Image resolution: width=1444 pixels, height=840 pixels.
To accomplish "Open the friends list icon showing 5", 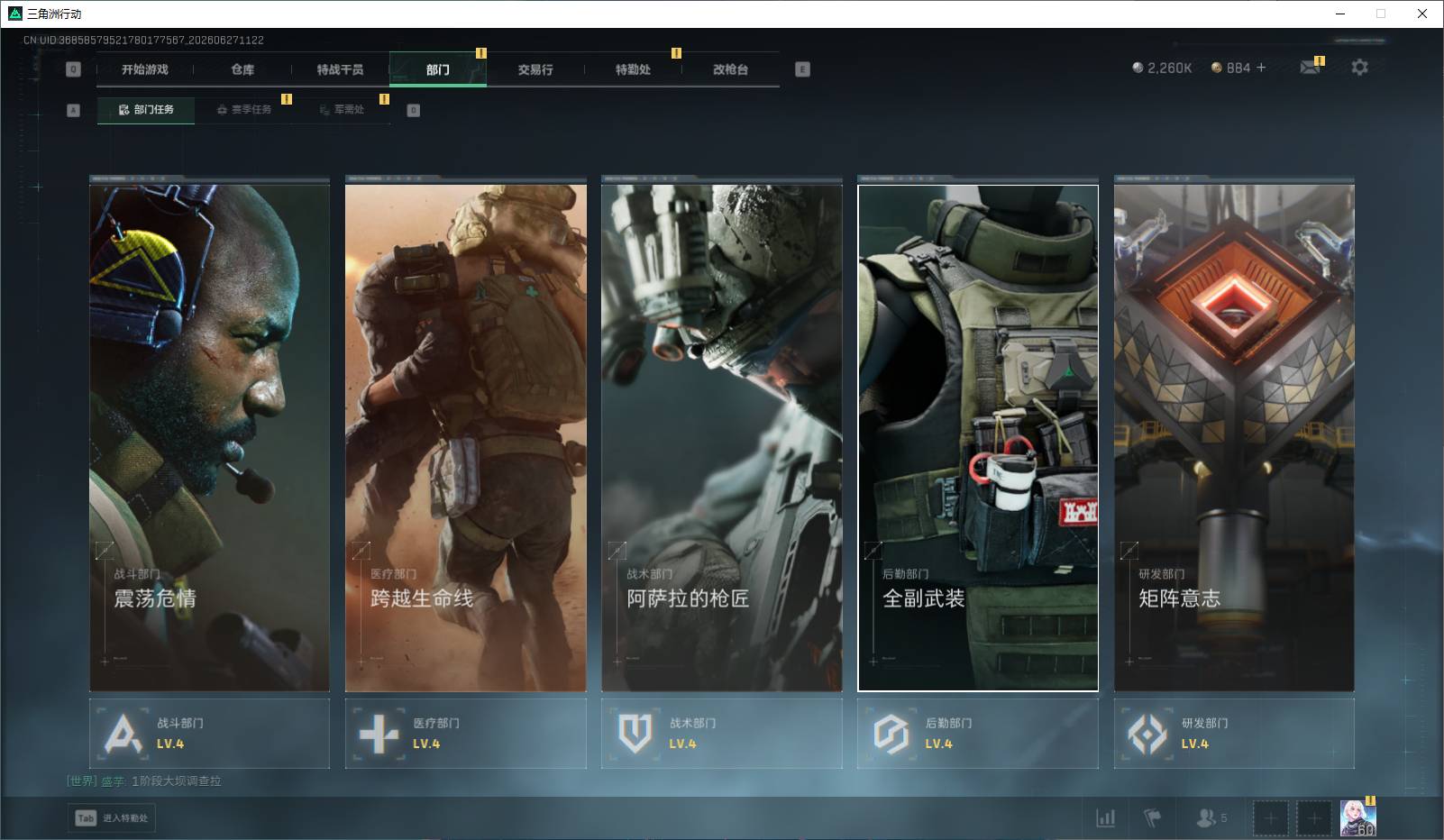I will (1211, 817).
